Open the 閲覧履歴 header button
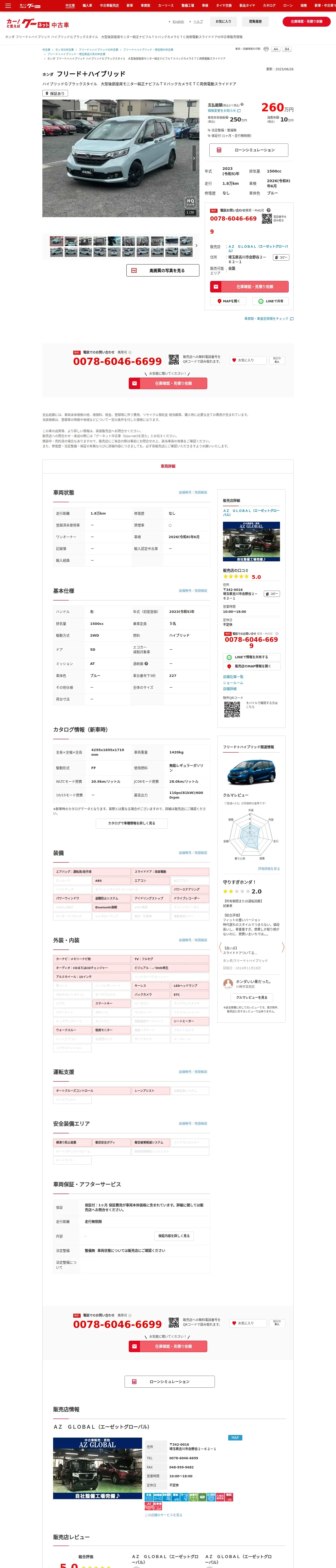The height and width of the screenshot is (1568, 336). [x=255, y=21]
